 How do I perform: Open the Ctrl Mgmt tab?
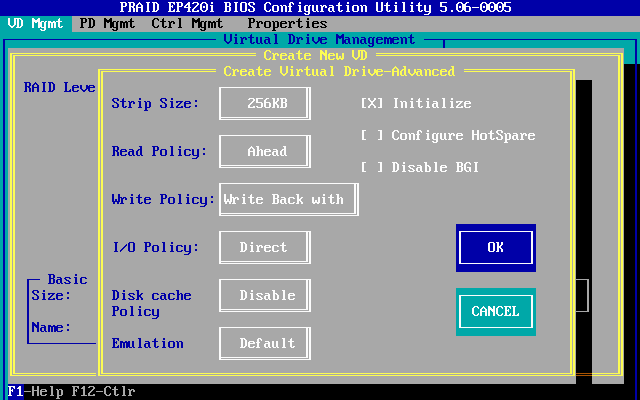click(187, 24)
